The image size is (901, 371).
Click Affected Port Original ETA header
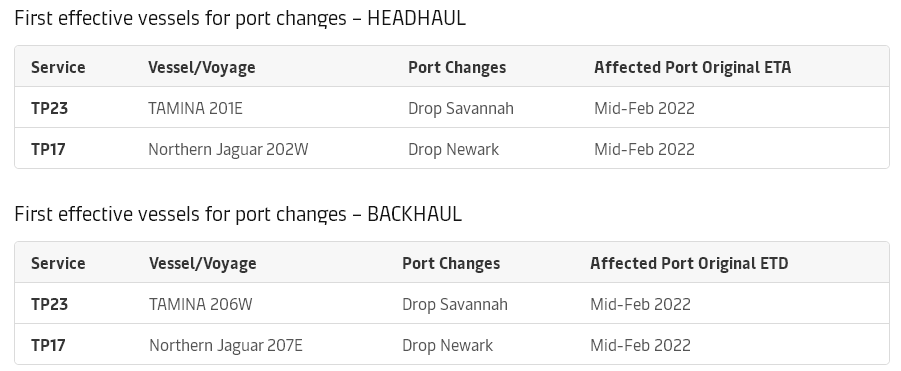(692, 68)
